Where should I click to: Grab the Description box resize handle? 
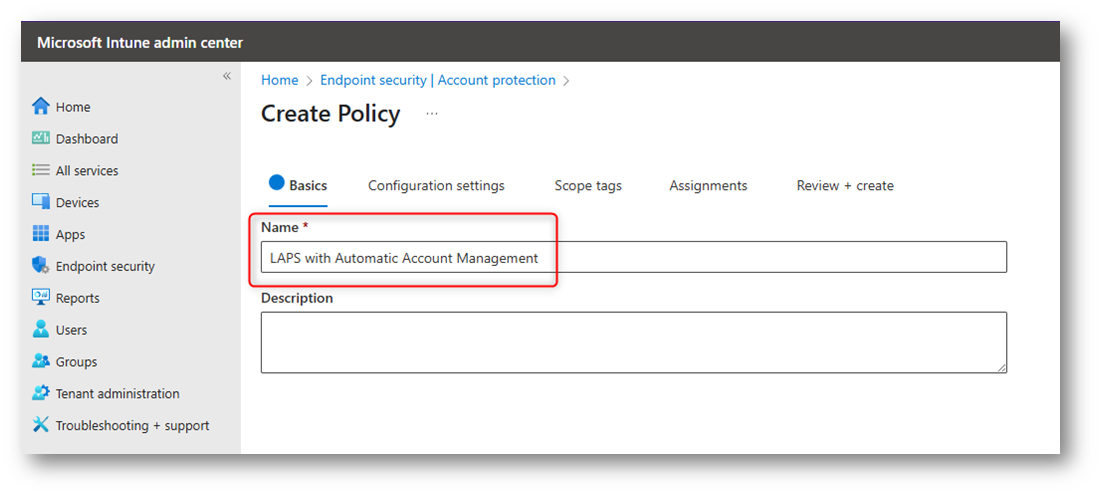[x=1001, y=367]
